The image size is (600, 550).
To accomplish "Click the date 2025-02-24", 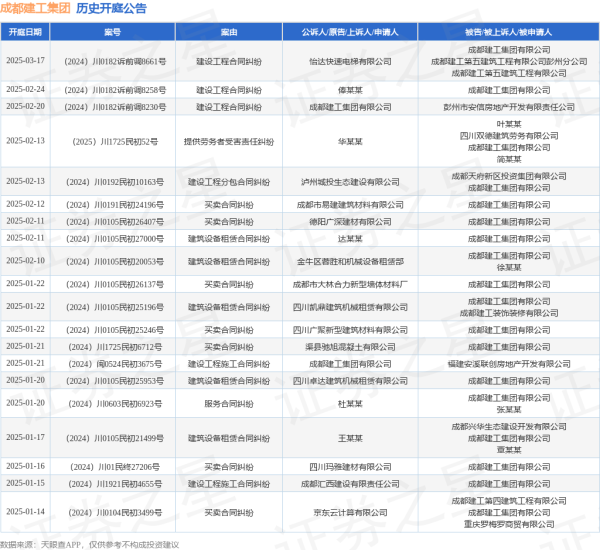I will coord(25,89).
